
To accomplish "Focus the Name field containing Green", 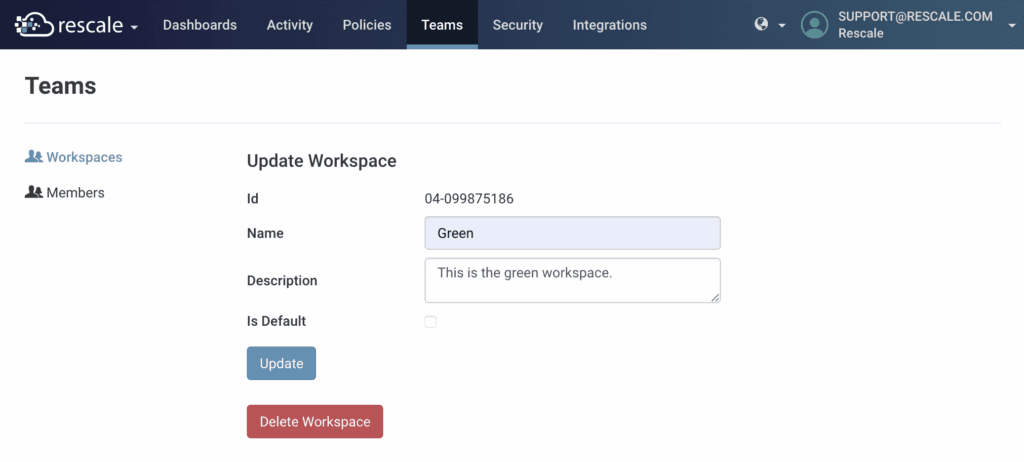I will (572, 233).
